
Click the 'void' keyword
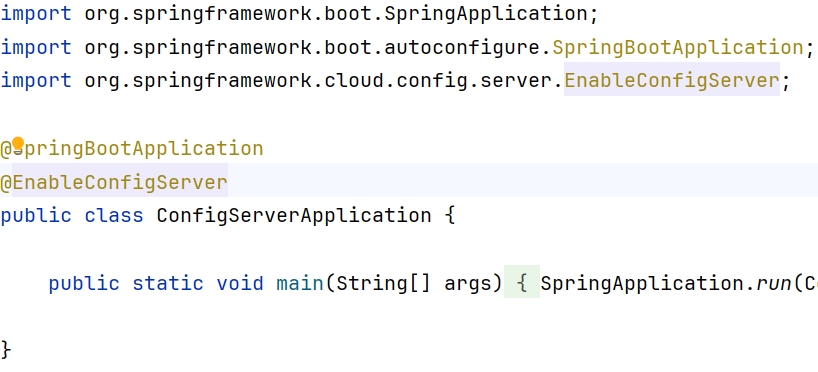pyautogui.click(x=240, y=283)
